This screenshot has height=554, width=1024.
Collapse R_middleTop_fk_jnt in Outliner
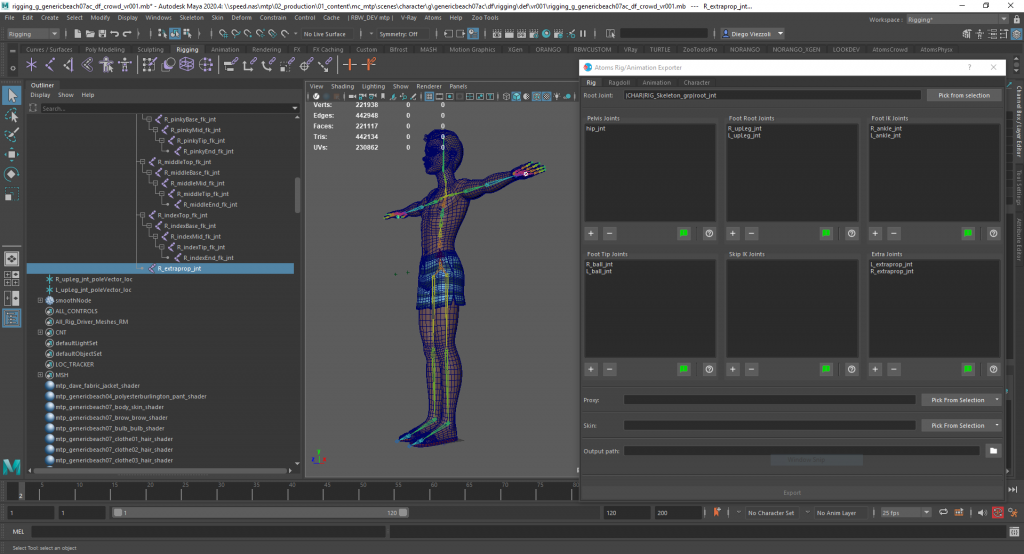[142, 162]
